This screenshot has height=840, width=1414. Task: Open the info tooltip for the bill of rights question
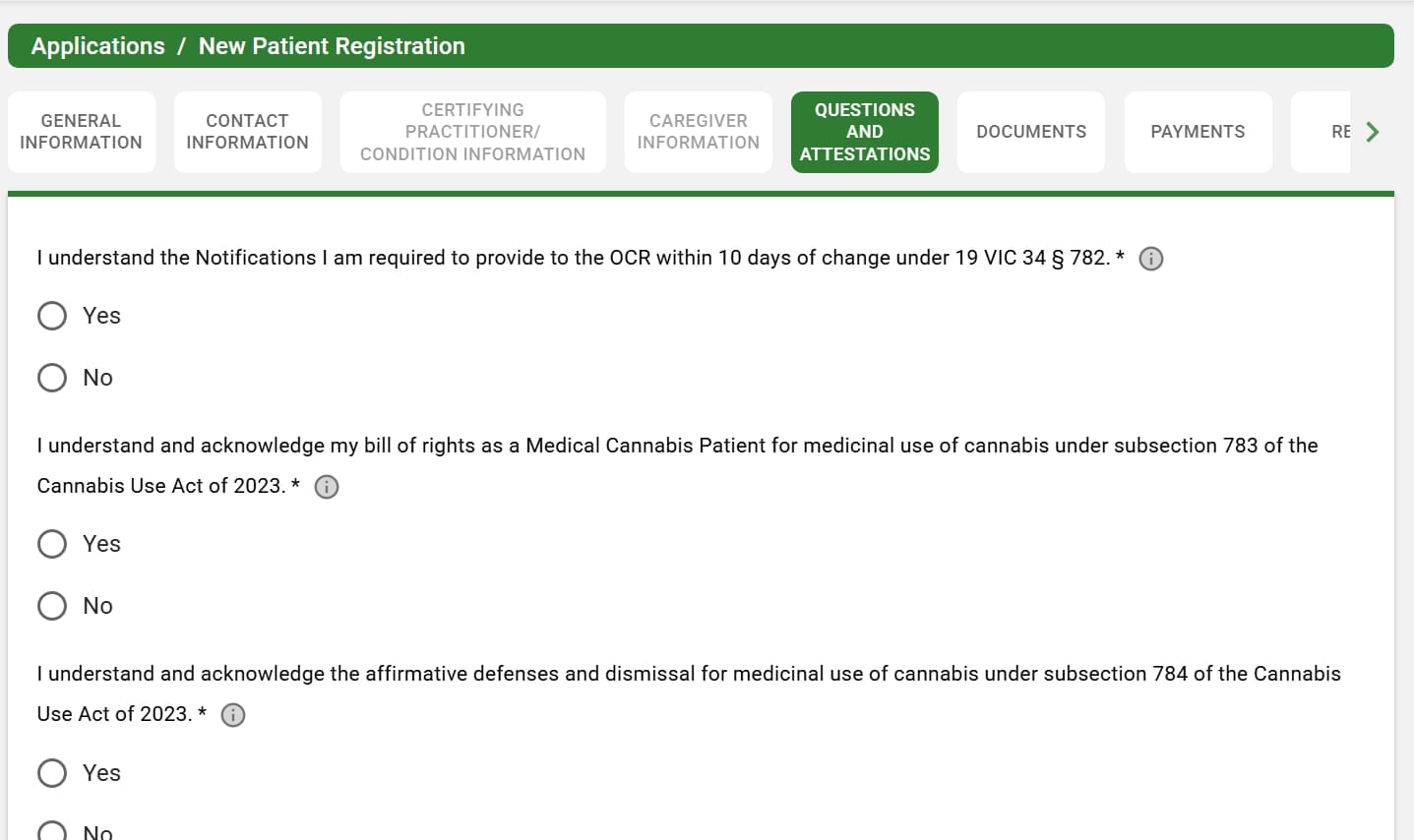click(326, 486)
